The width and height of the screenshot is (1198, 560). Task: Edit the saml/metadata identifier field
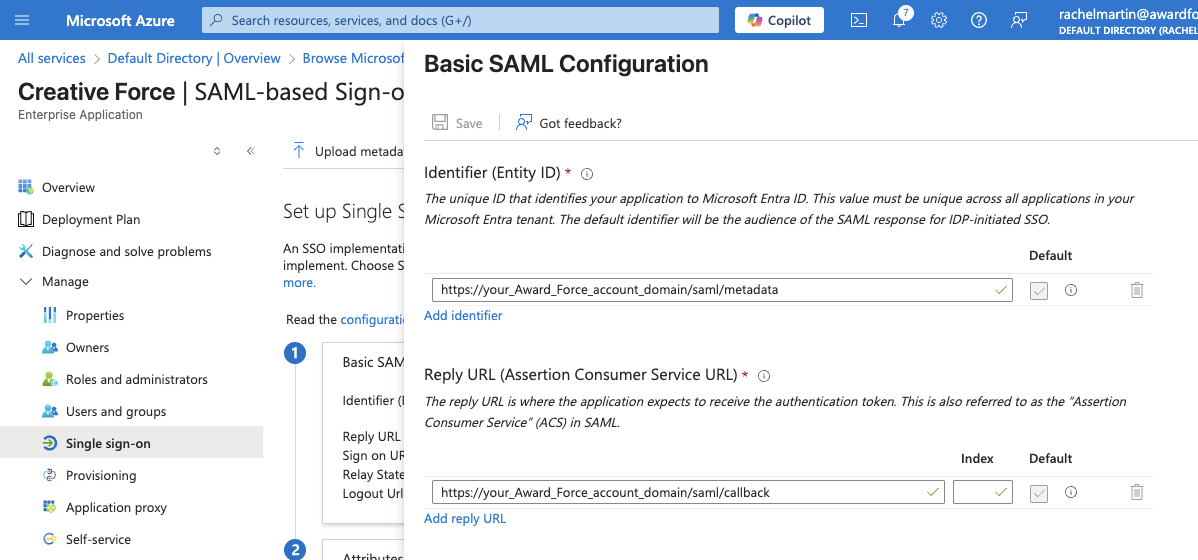click(722, 290)
